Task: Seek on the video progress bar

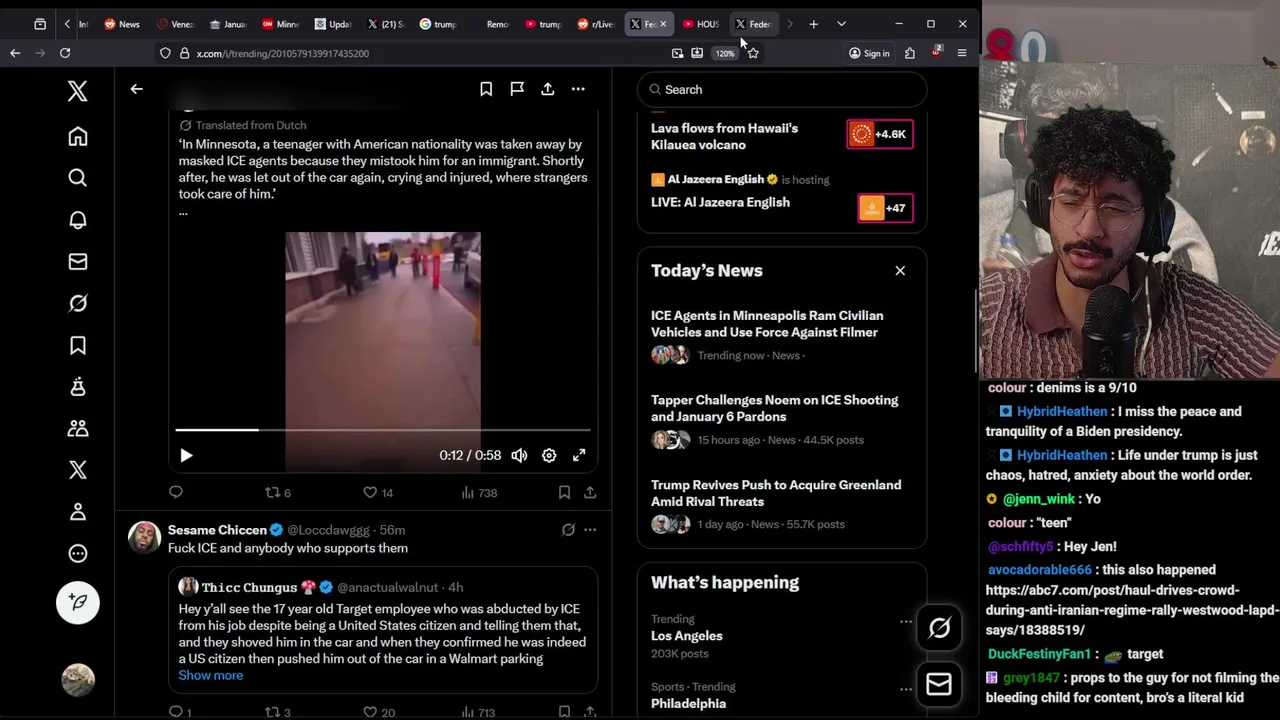Action: click(x=383, y=430)
